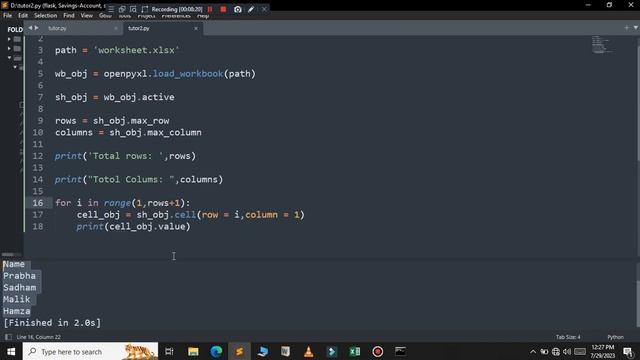Collapse the third sidebar folder
640x360 pixels.
click(x=9, y=58)
